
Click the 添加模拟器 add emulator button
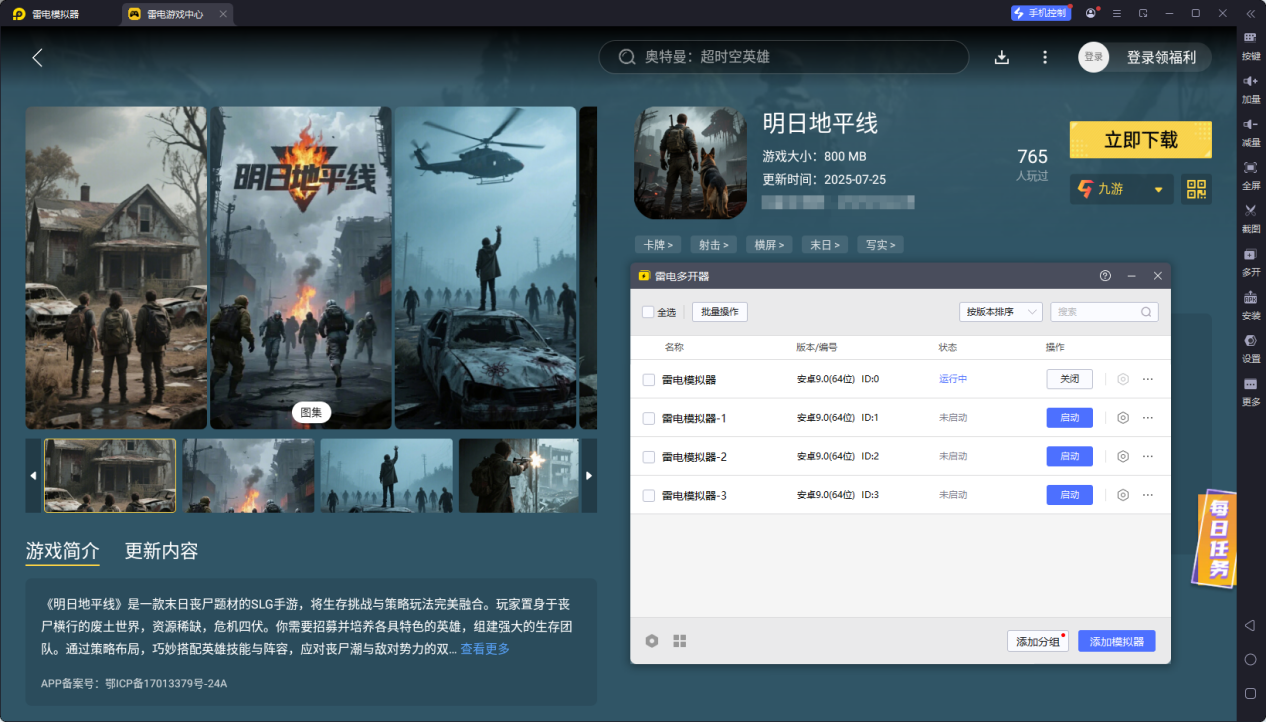pos(1117,642)
